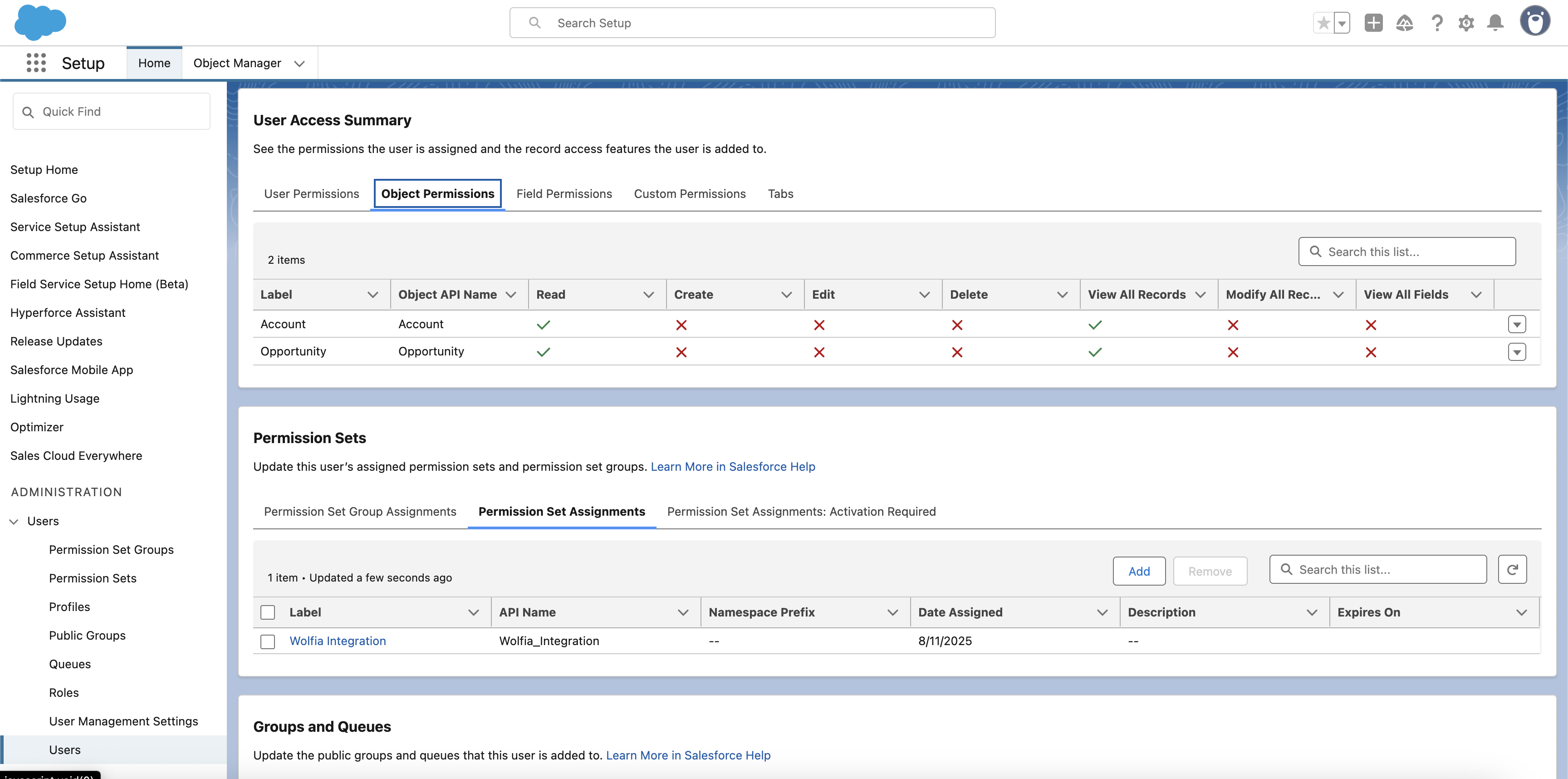
Task: Expand the Object Manager tab chevron
Action: 299,64
